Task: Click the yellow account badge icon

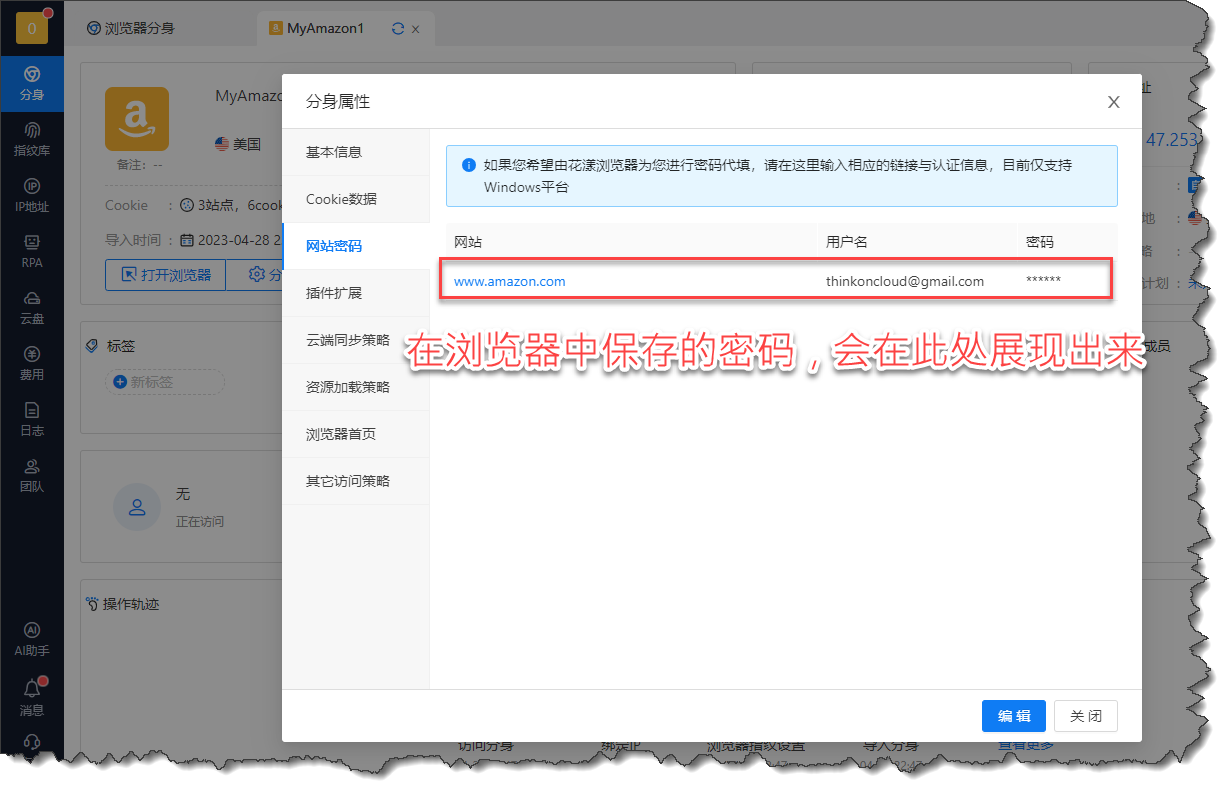Action: pos(32,28)
